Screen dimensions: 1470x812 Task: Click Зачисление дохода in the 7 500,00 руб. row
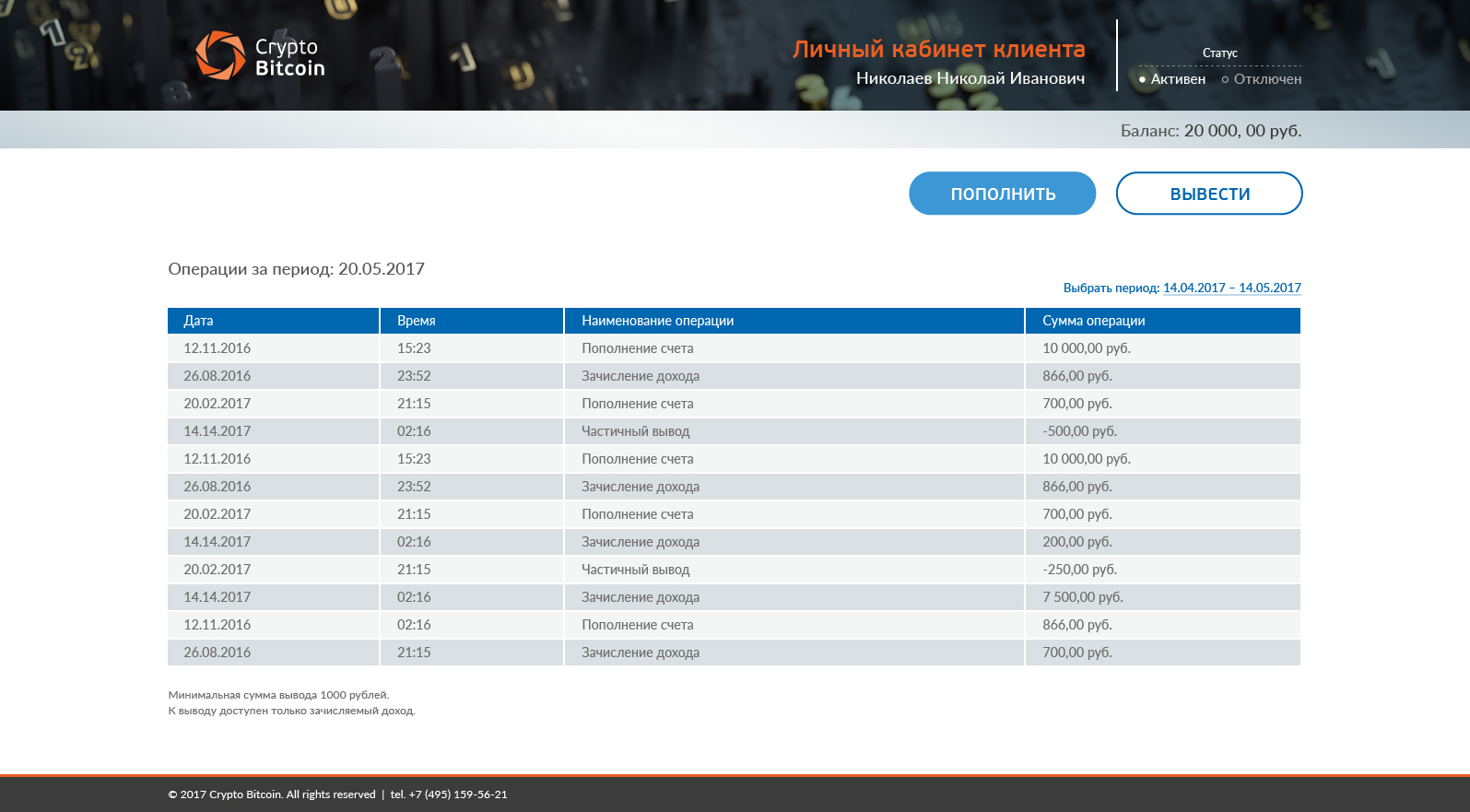pos(641,597)
